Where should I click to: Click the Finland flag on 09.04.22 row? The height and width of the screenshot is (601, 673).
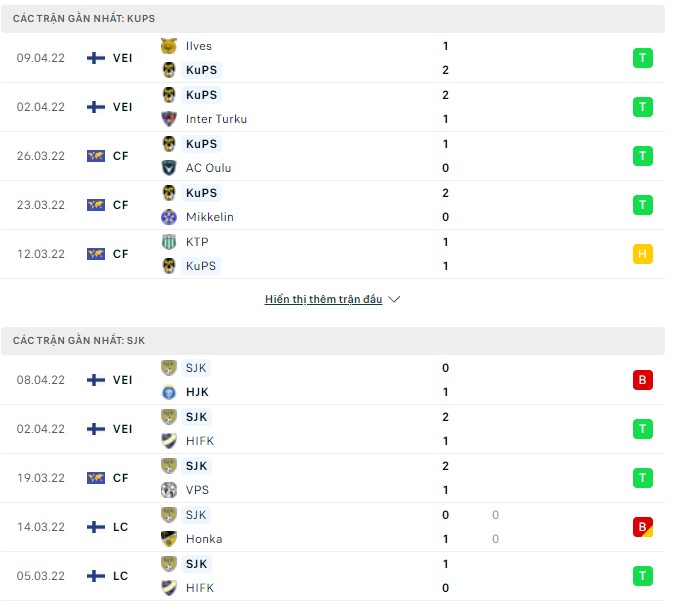[x=96, y=58]
